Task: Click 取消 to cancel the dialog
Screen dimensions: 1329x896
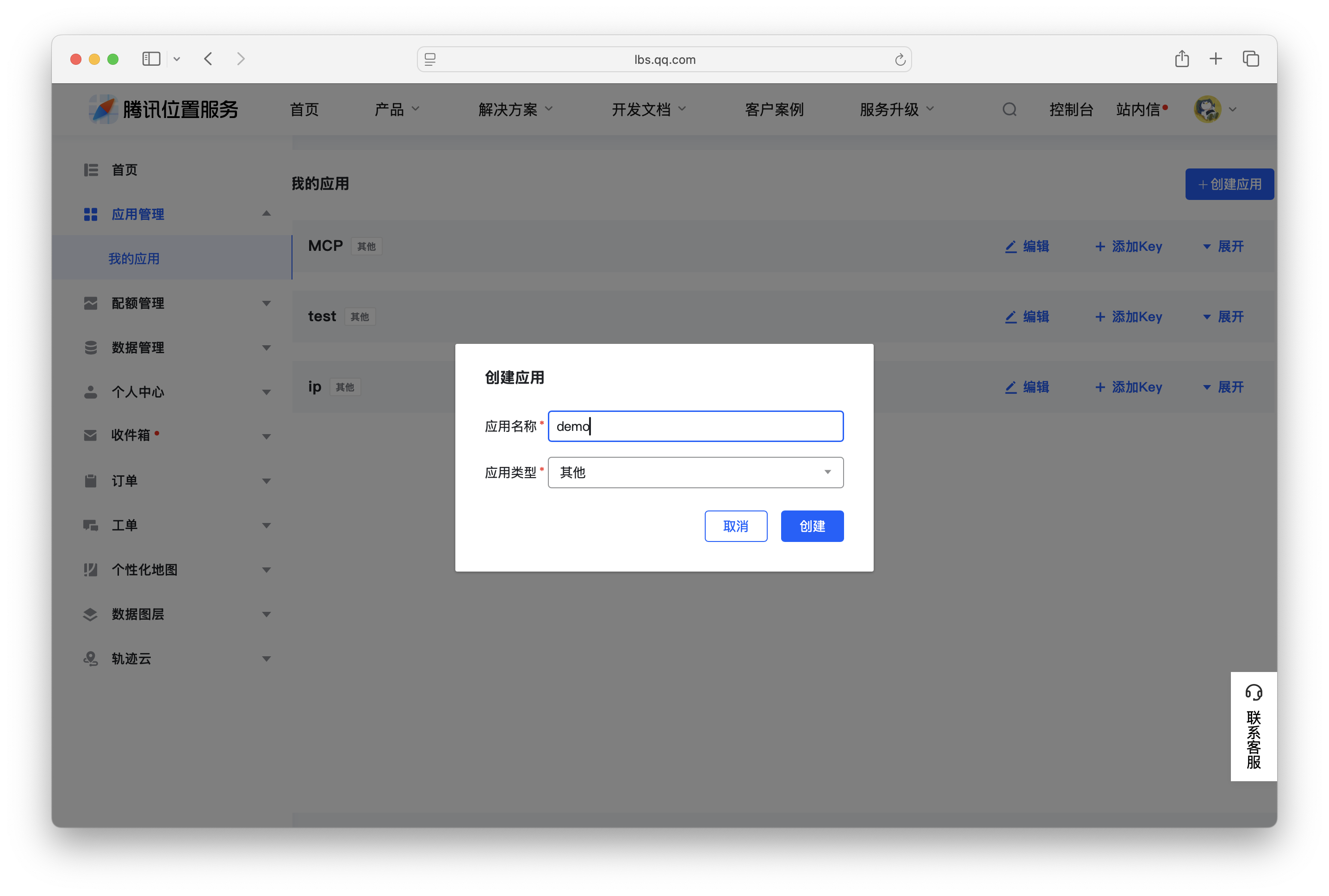Action: [736, 526]
